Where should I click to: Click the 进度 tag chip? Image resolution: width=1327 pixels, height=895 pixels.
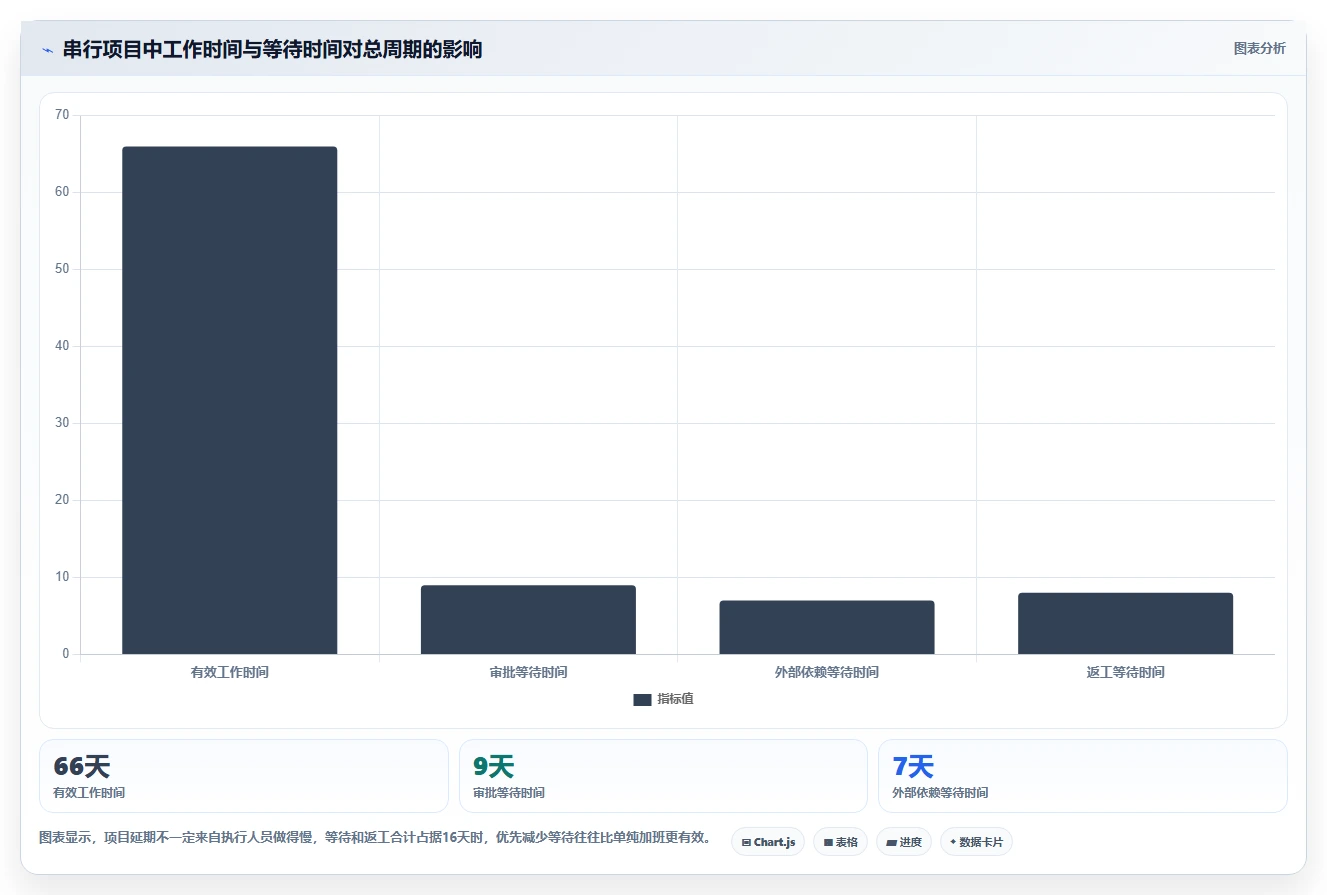(x=904, y=842)
